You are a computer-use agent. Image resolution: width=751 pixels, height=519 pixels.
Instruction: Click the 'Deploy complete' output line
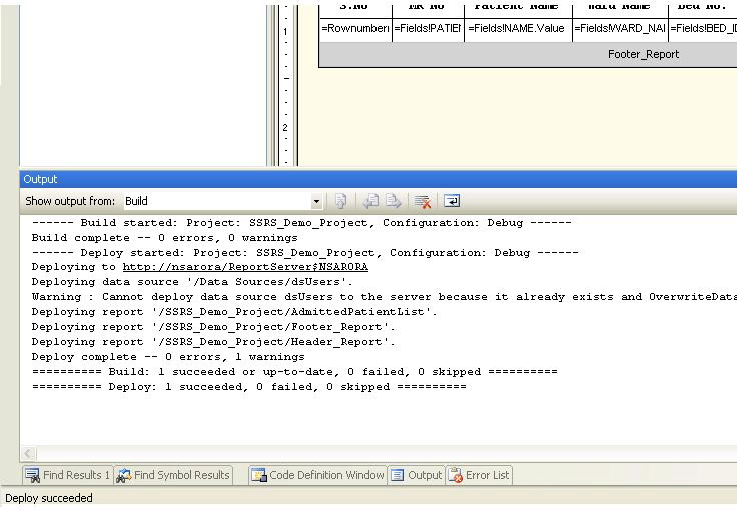(x=168, y=357)
